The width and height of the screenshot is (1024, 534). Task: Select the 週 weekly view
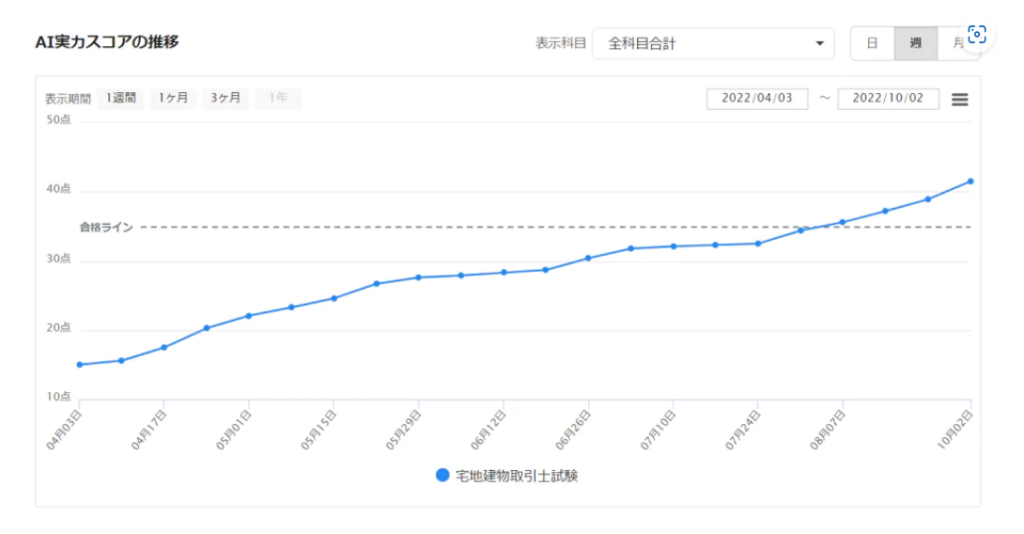915,43
